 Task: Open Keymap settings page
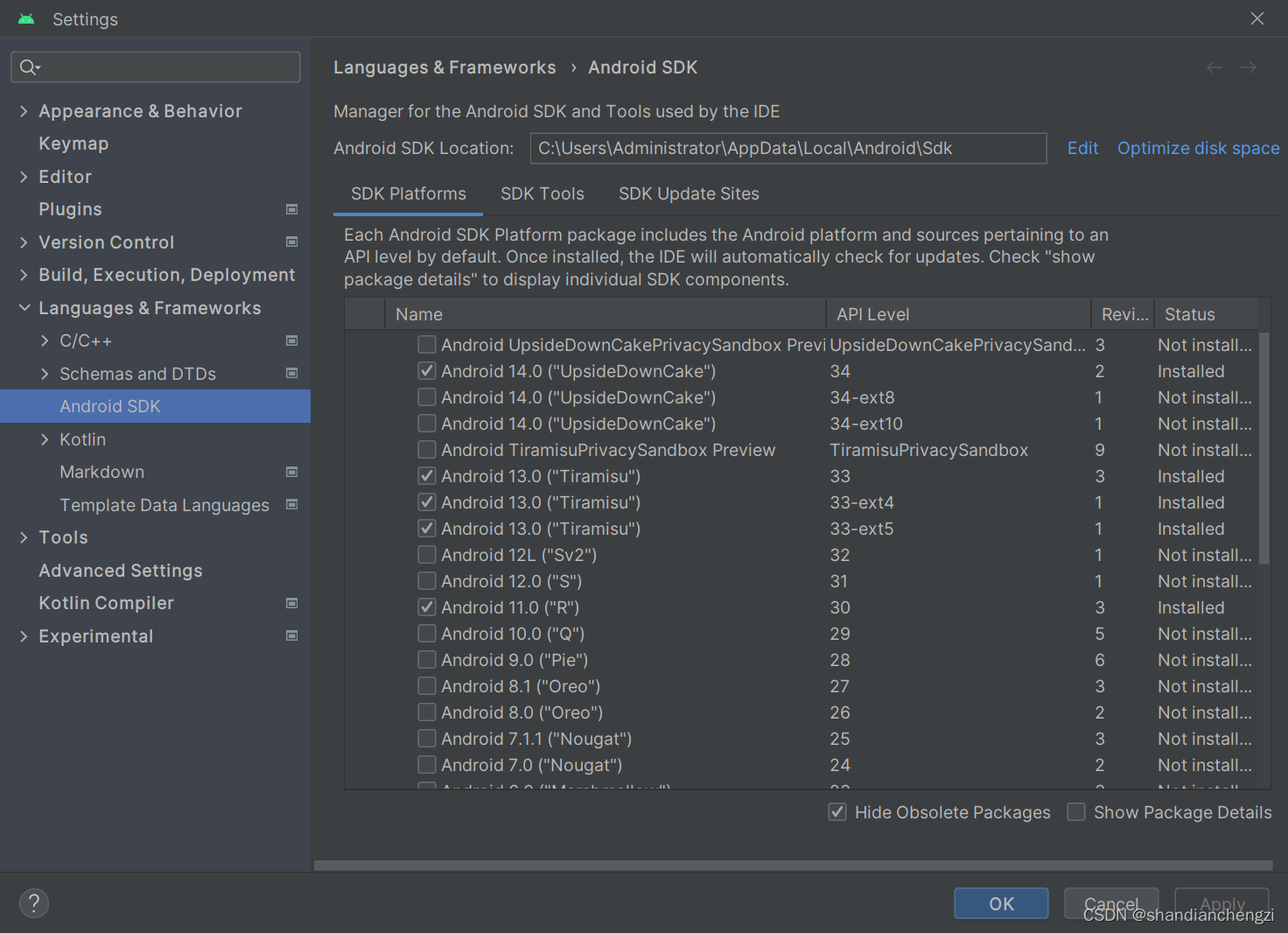pos(73,144)
